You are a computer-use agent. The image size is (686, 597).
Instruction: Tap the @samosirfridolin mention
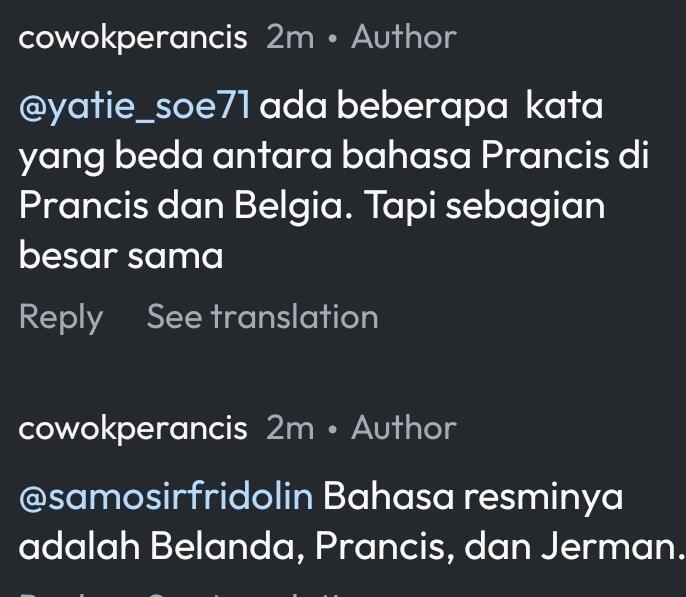tap(165, 496)
